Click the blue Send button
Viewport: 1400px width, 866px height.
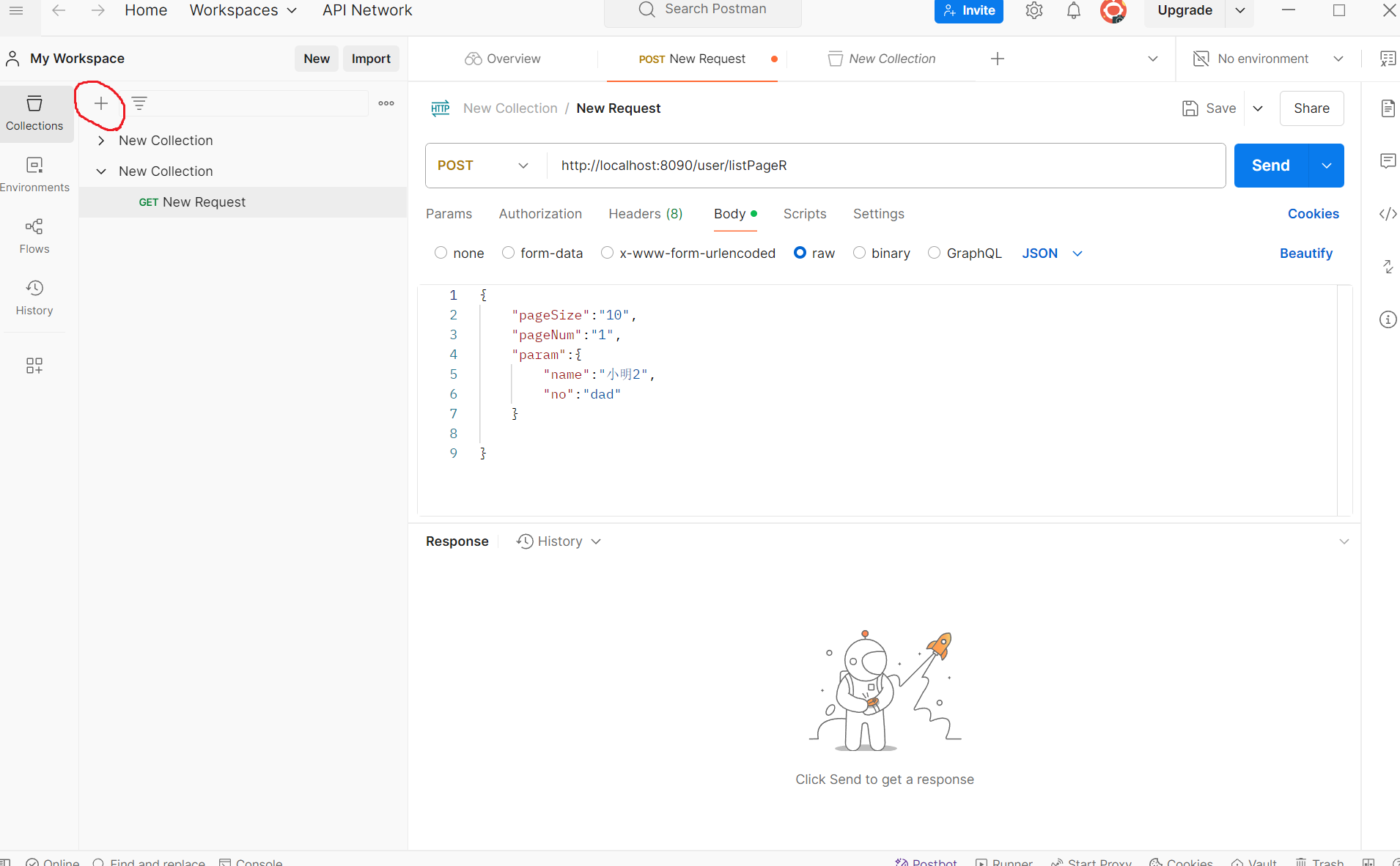pos(1271,166)
